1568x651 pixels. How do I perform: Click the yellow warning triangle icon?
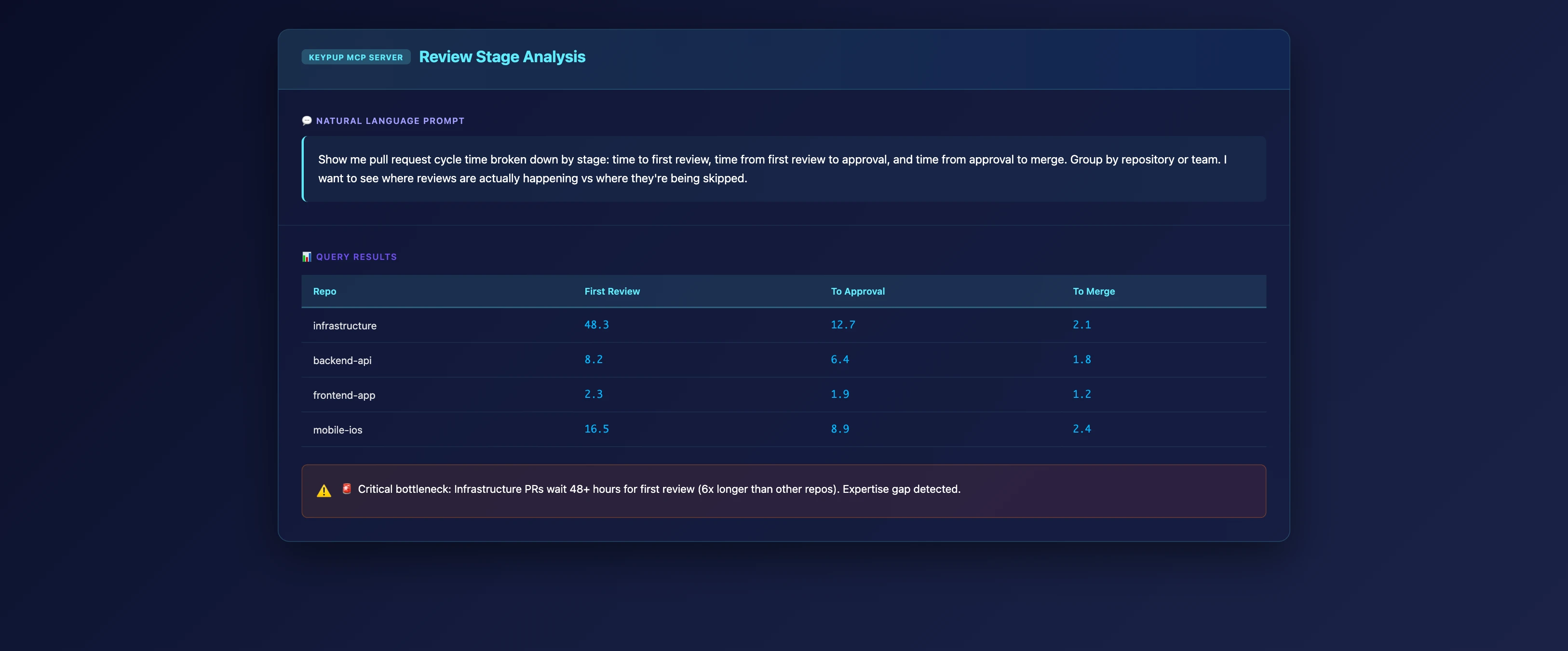[324, 490]
